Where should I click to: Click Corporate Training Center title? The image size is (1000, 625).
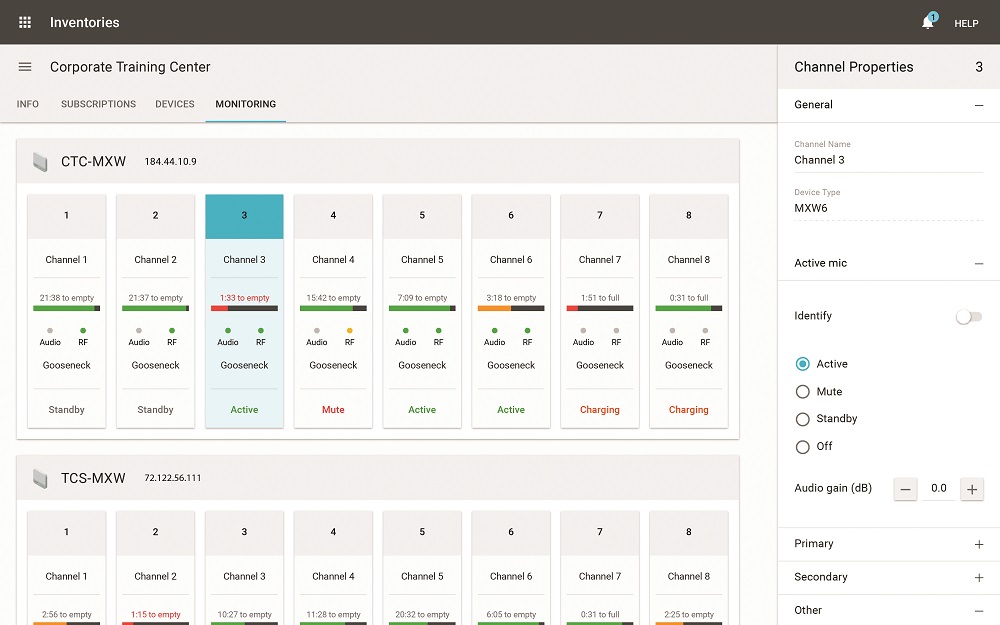[x=130, y=67]
